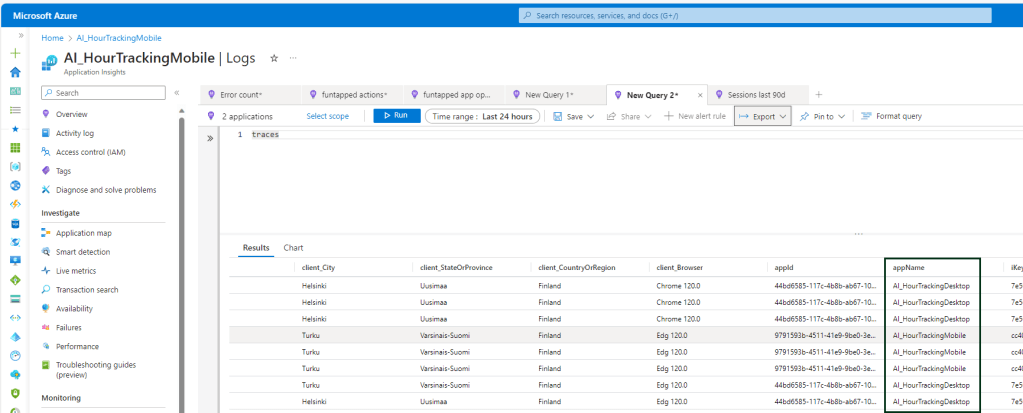Open Live metrics from sidebar
1023x413 pixels.
point(76,271)
